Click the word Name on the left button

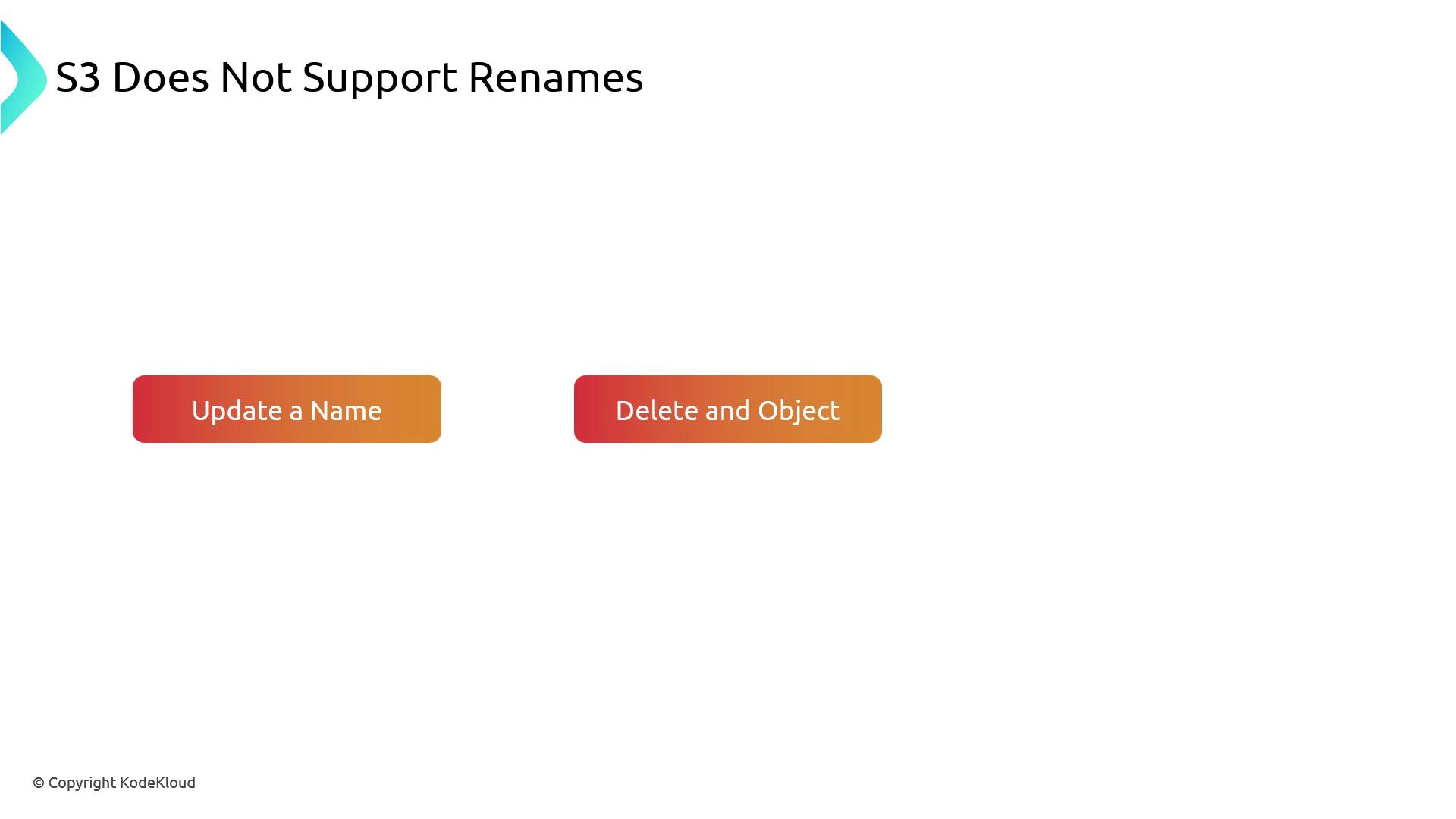346,410
